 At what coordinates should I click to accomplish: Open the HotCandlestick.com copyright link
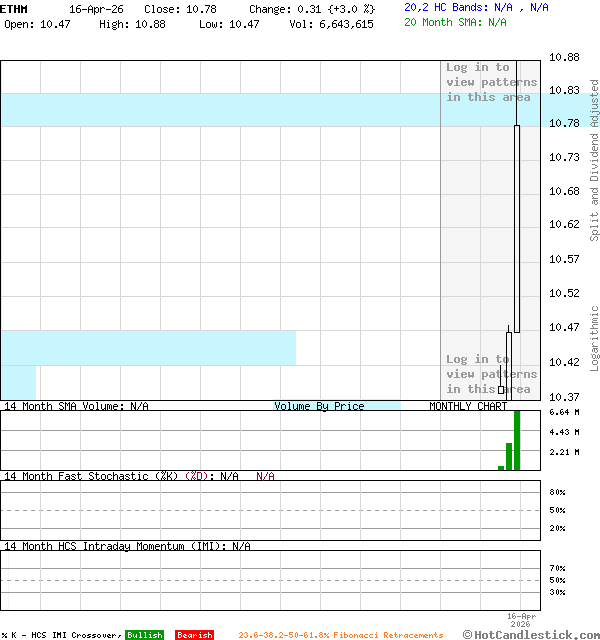tap(531, 634)
